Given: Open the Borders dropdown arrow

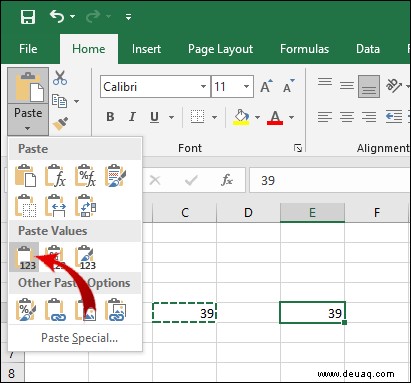Looking at the screenshot, I should pyautogui.click(x=214, y=117).
